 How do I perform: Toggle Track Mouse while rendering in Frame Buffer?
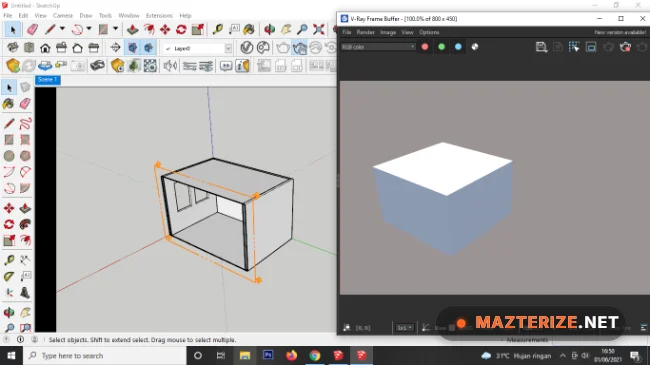pos(574,47)
